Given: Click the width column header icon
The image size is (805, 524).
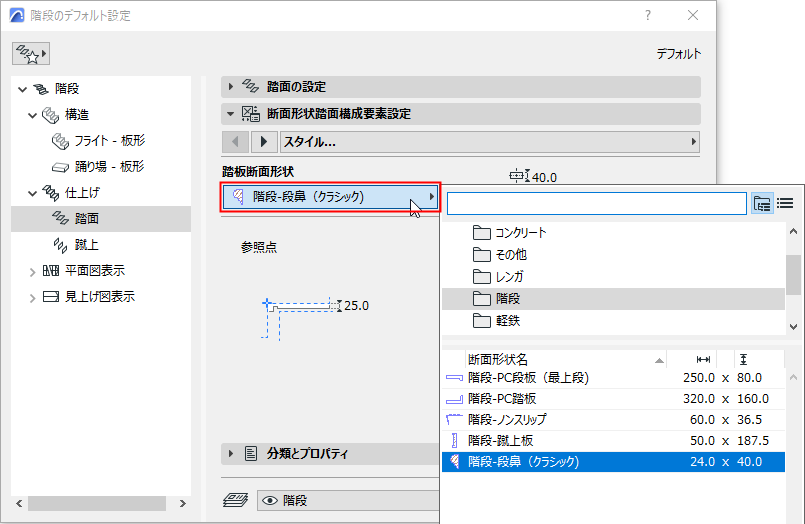Looking at the screenshot, I should click(703, 360).
